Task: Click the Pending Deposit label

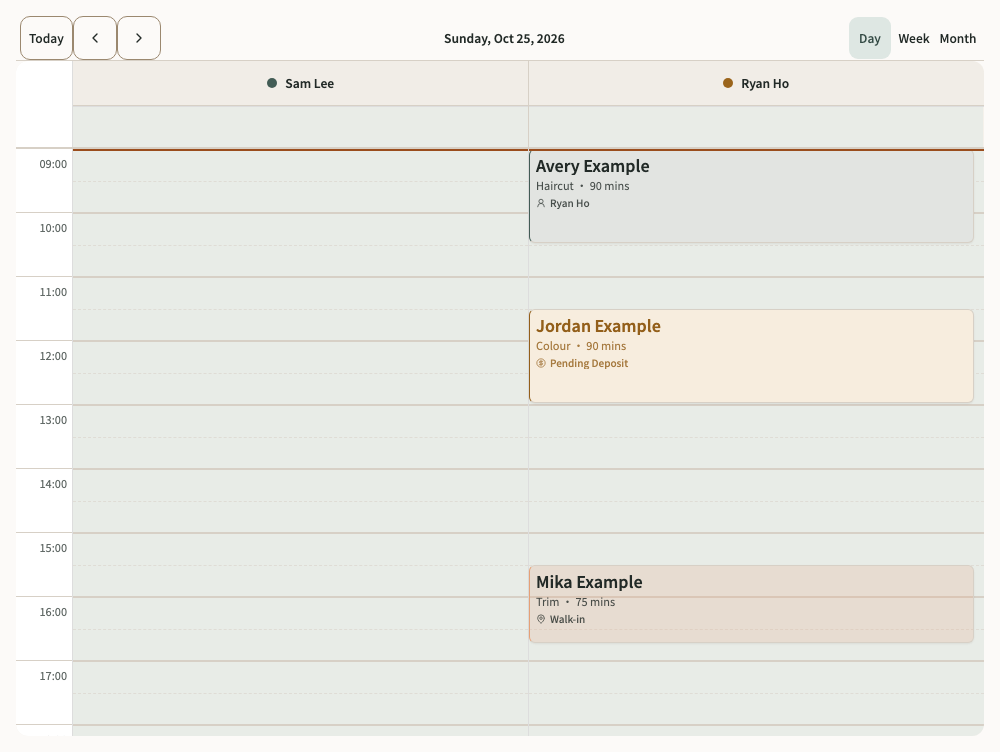Action: [x=589, y=363]
